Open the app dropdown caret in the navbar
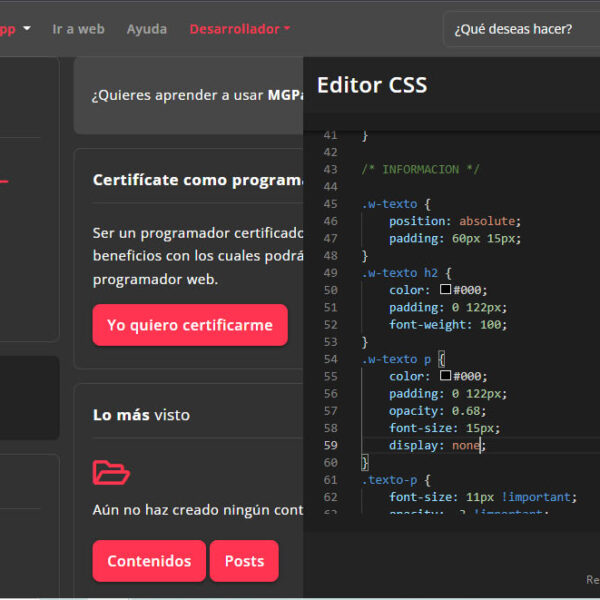 click(x=27, y=28)
